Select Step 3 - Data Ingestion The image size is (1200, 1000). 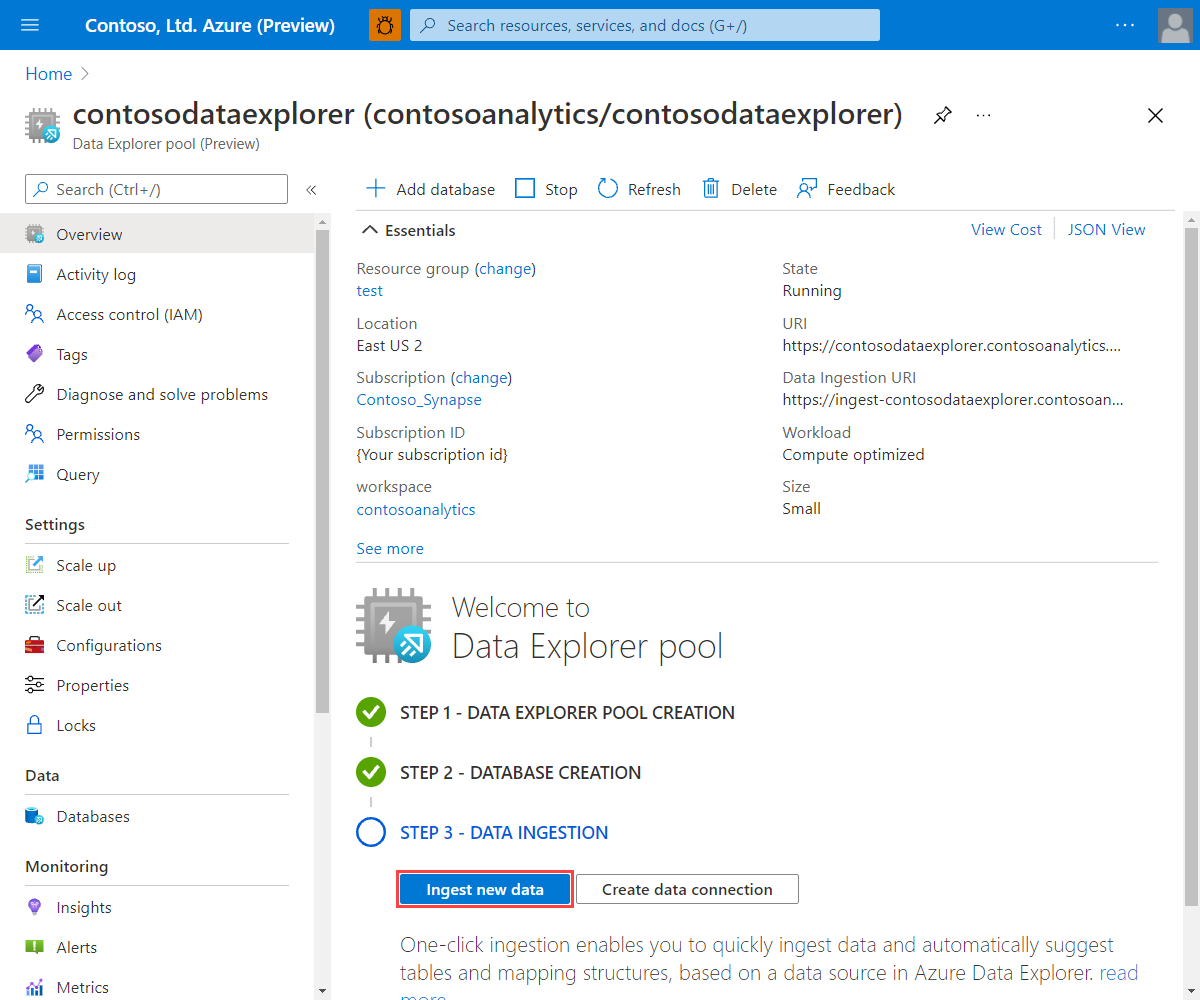click(x=504, y=832)
